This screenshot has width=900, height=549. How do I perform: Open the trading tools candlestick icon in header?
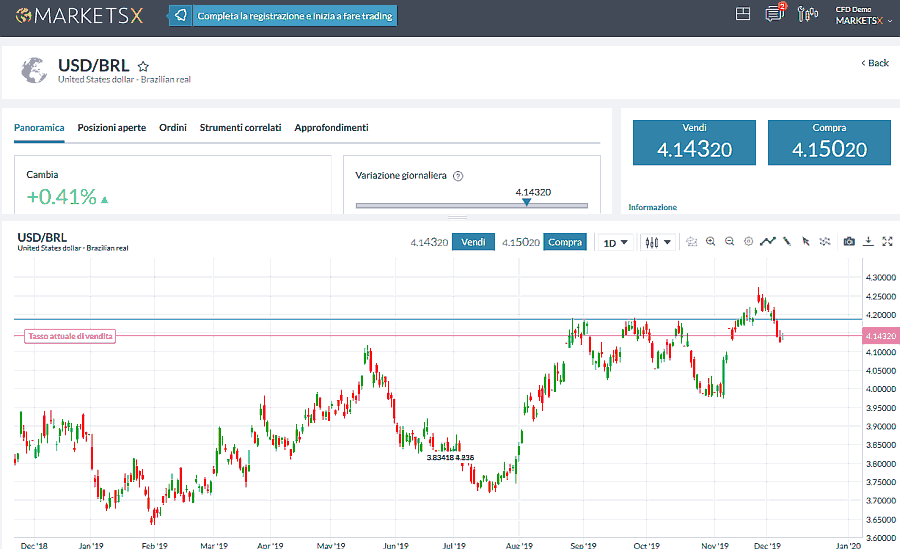806,14
